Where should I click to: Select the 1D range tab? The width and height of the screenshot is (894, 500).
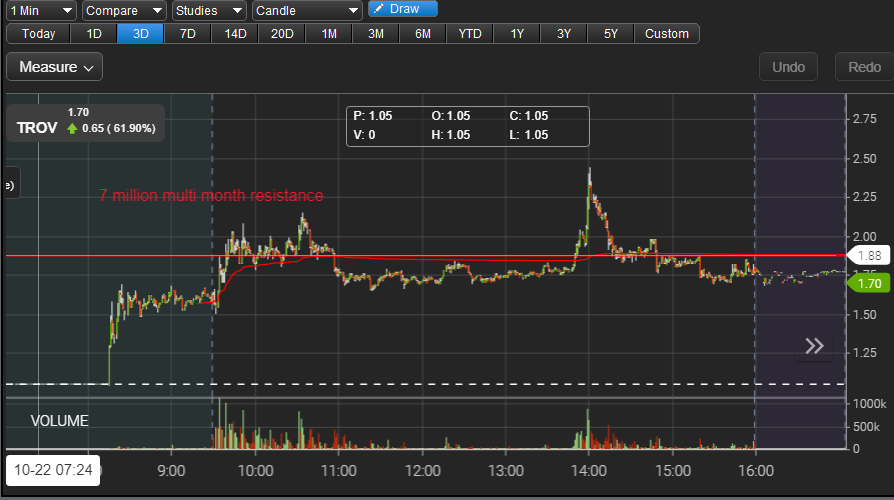tap(94, 34)
